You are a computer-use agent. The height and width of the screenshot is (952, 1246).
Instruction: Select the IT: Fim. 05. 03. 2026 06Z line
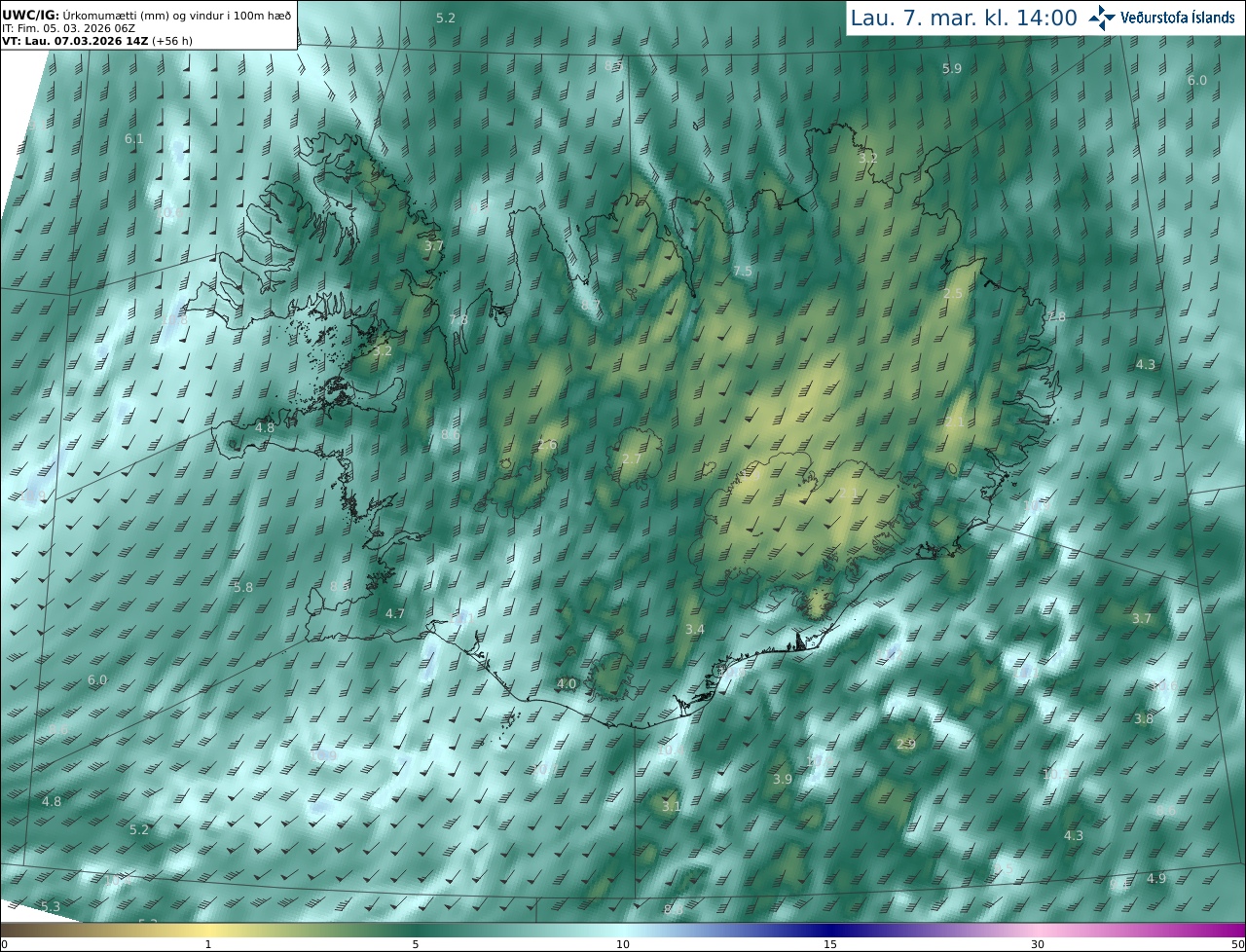pyautogui.click(x=68, y=28)
